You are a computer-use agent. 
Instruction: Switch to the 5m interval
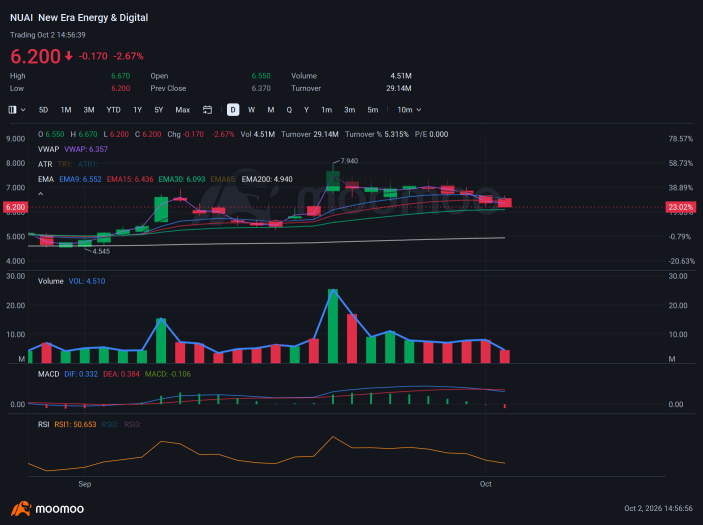point(373,110)
